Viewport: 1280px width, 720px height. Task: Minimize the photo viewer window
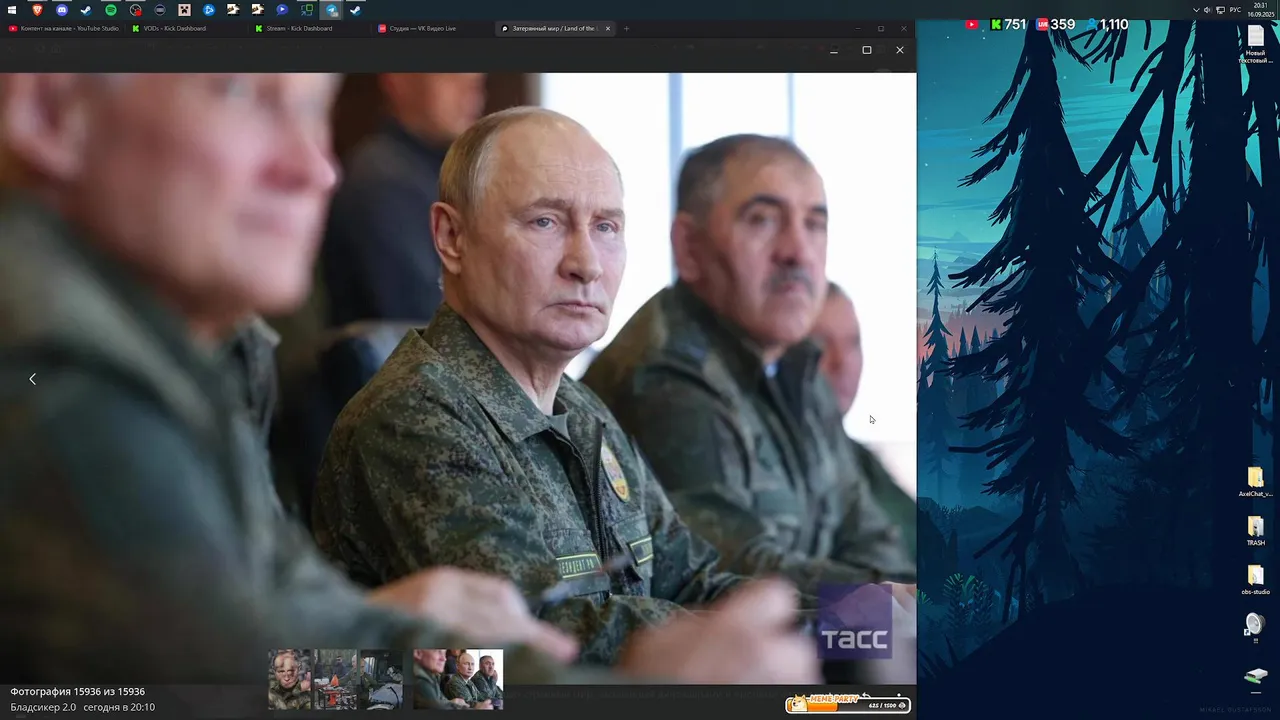coord(834,50)
